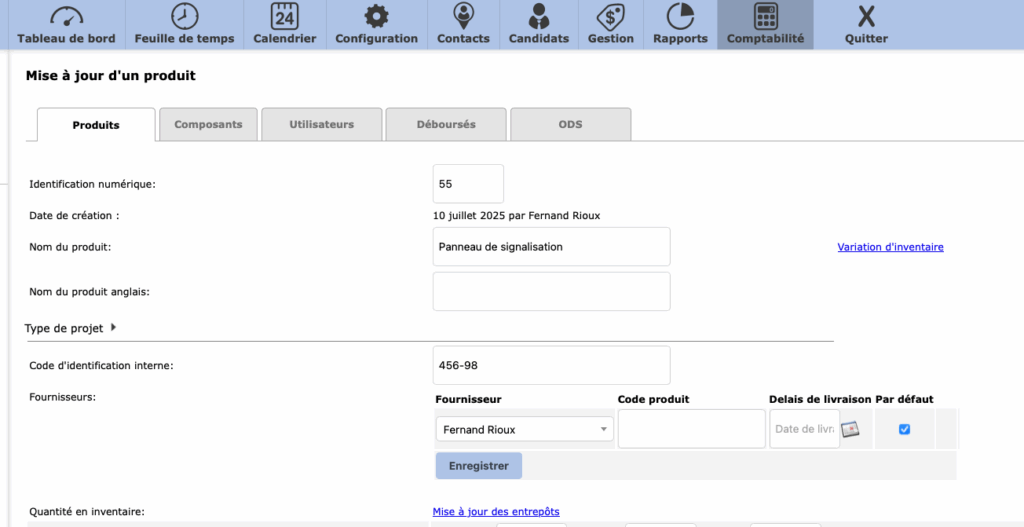Screen dimensions: 1024x527
Task: Open the Fournisseur dropdown showing Fernand Rioux
Action: pos(525,430)
